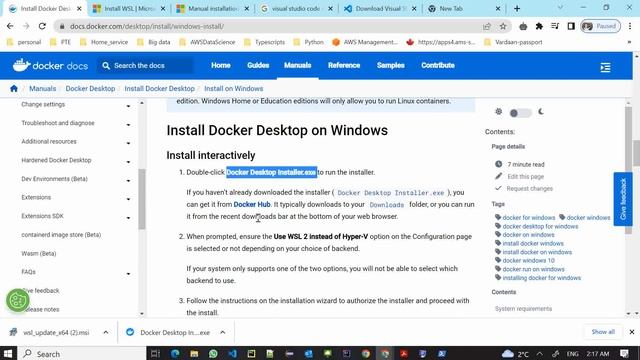
Task: Open a new browser tab with the plus icon
Action: pyautogui.click(x=517, y=9)
